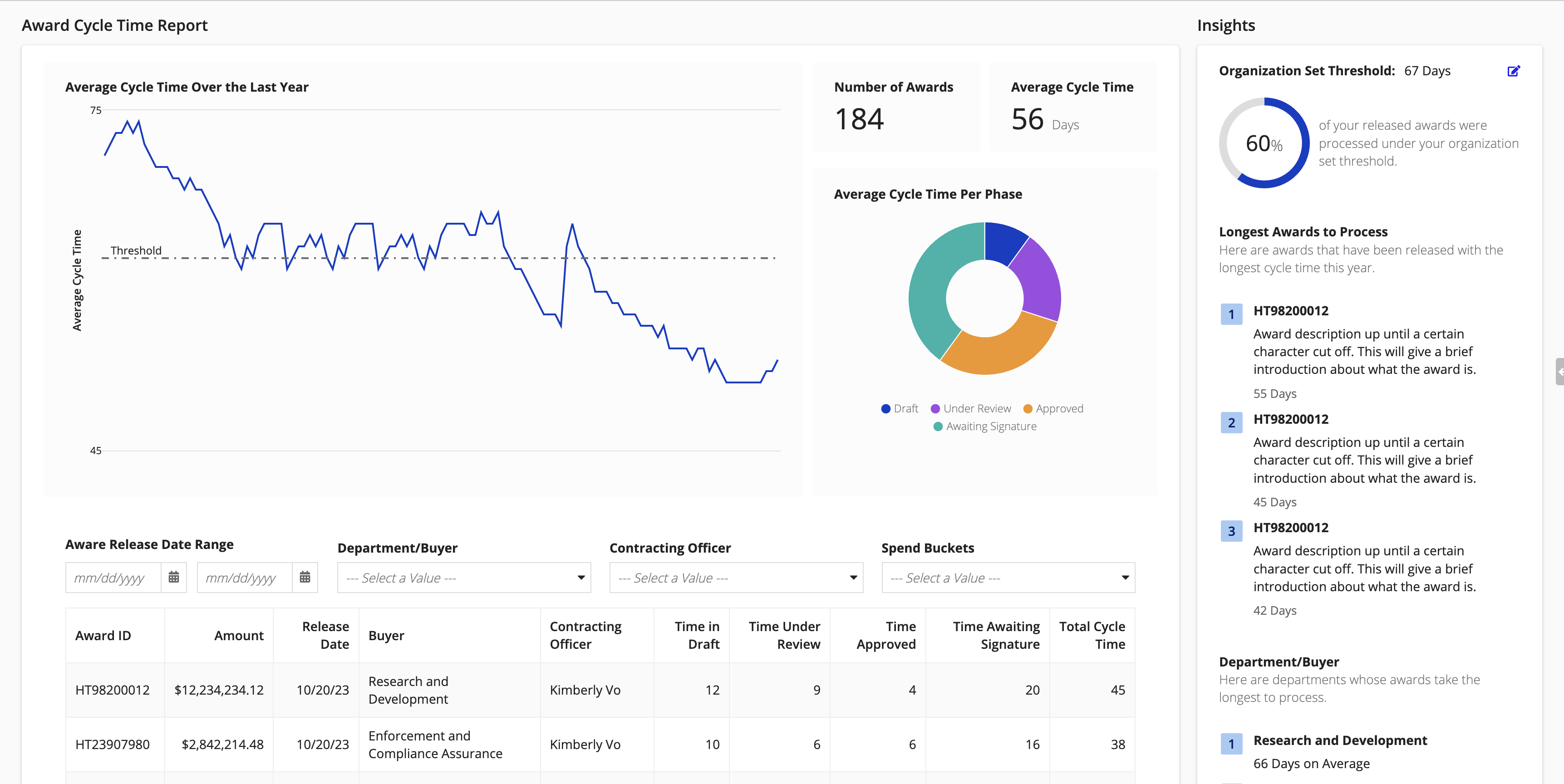Click the Draft legend dot
Screen dimensions: 1564x784
(x=885, y=409)
